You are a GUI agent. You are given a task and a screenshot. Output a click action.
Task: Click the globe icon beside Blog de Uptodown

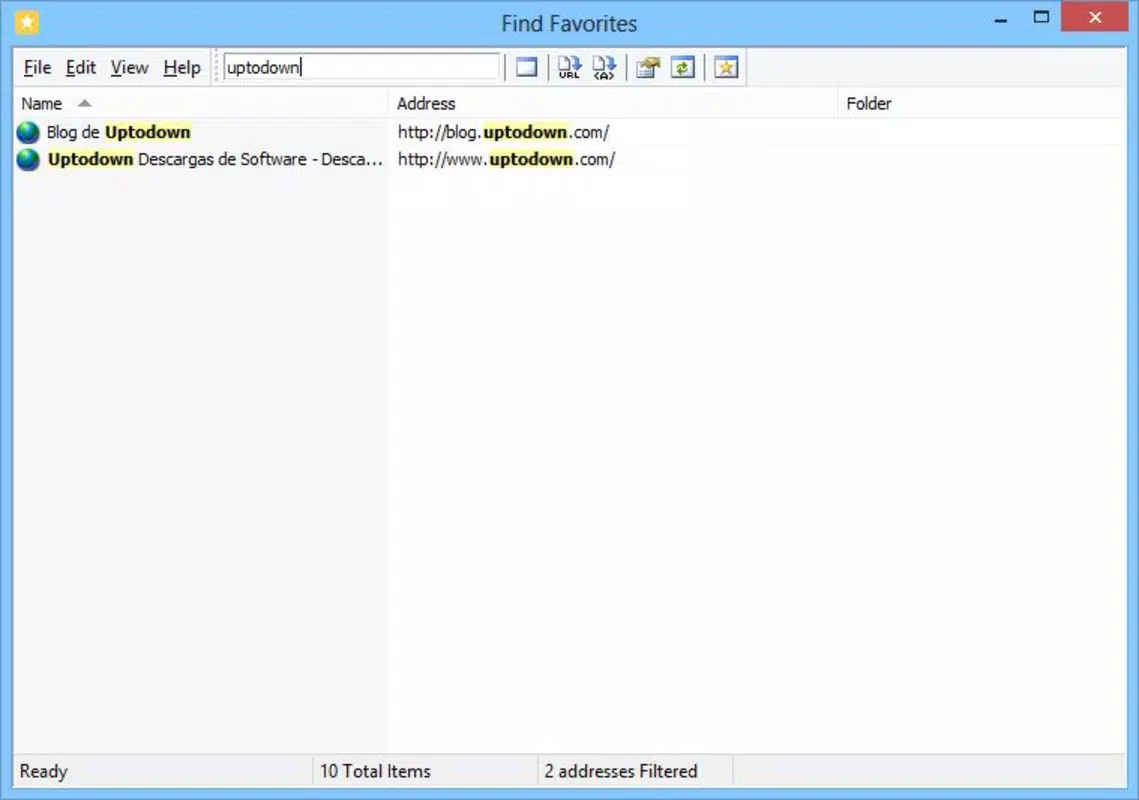tap(28, 132)
